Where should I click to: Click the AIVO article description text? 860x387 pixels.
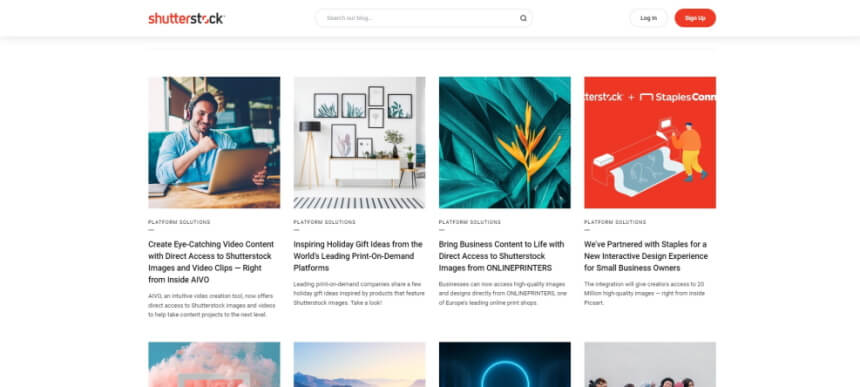(212, 305)
